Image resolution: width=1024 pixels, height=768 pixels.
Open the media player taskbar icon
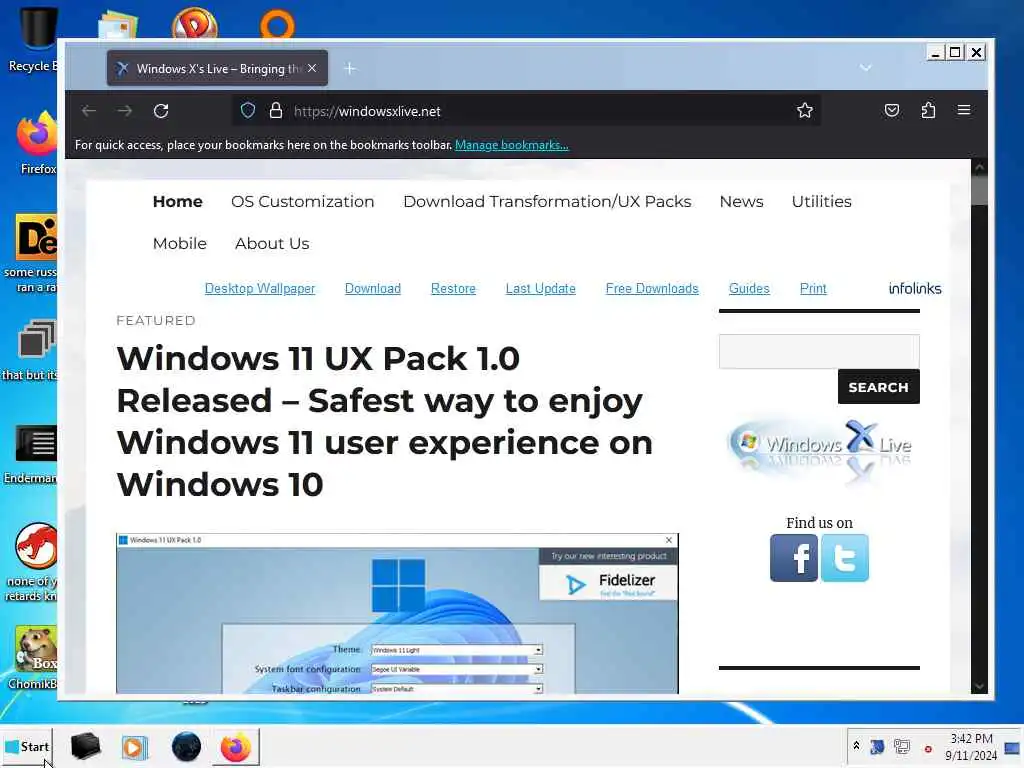(x=135, y=747)
